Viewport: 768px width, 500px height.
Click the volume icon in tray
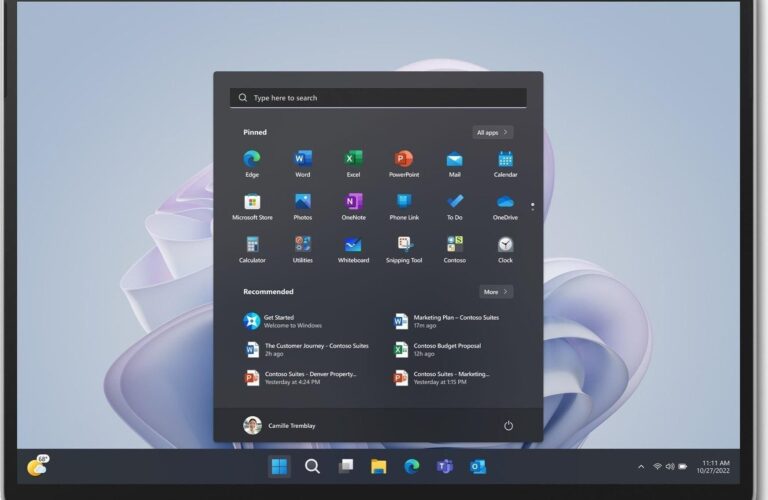670,467
